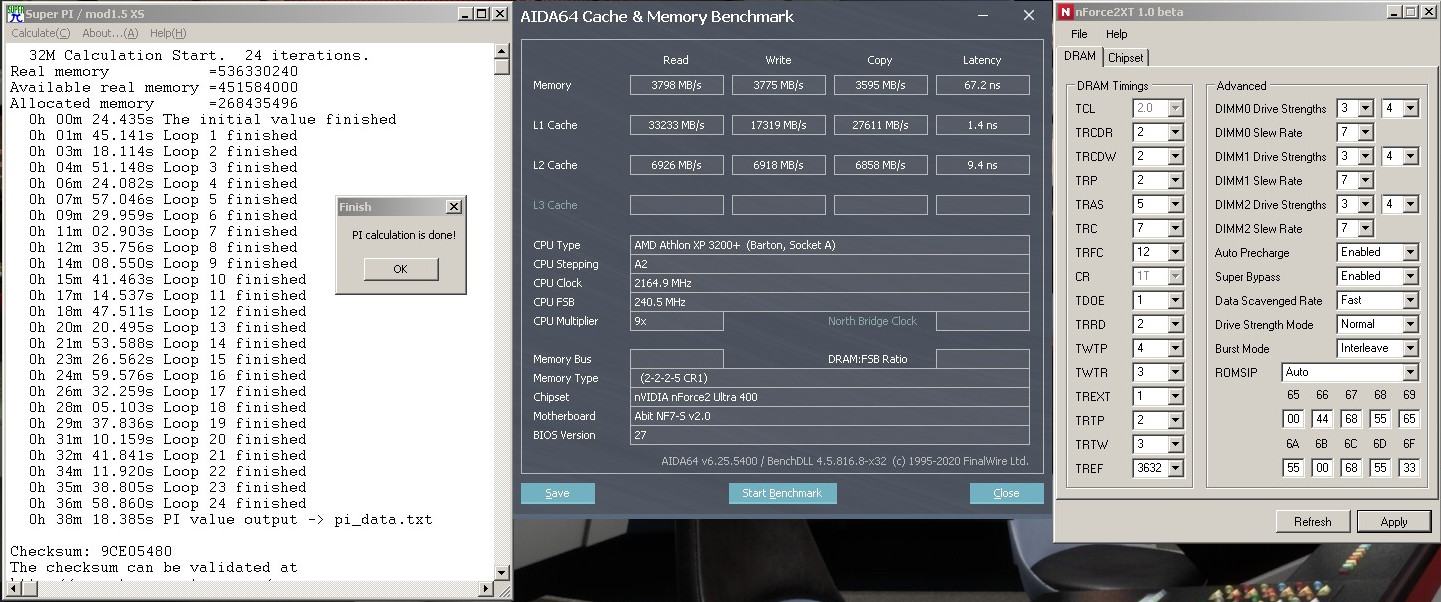Open the Burst Mode dropdown
The width and height of the screenshot is (1441, 602).
coord(1410,348)
